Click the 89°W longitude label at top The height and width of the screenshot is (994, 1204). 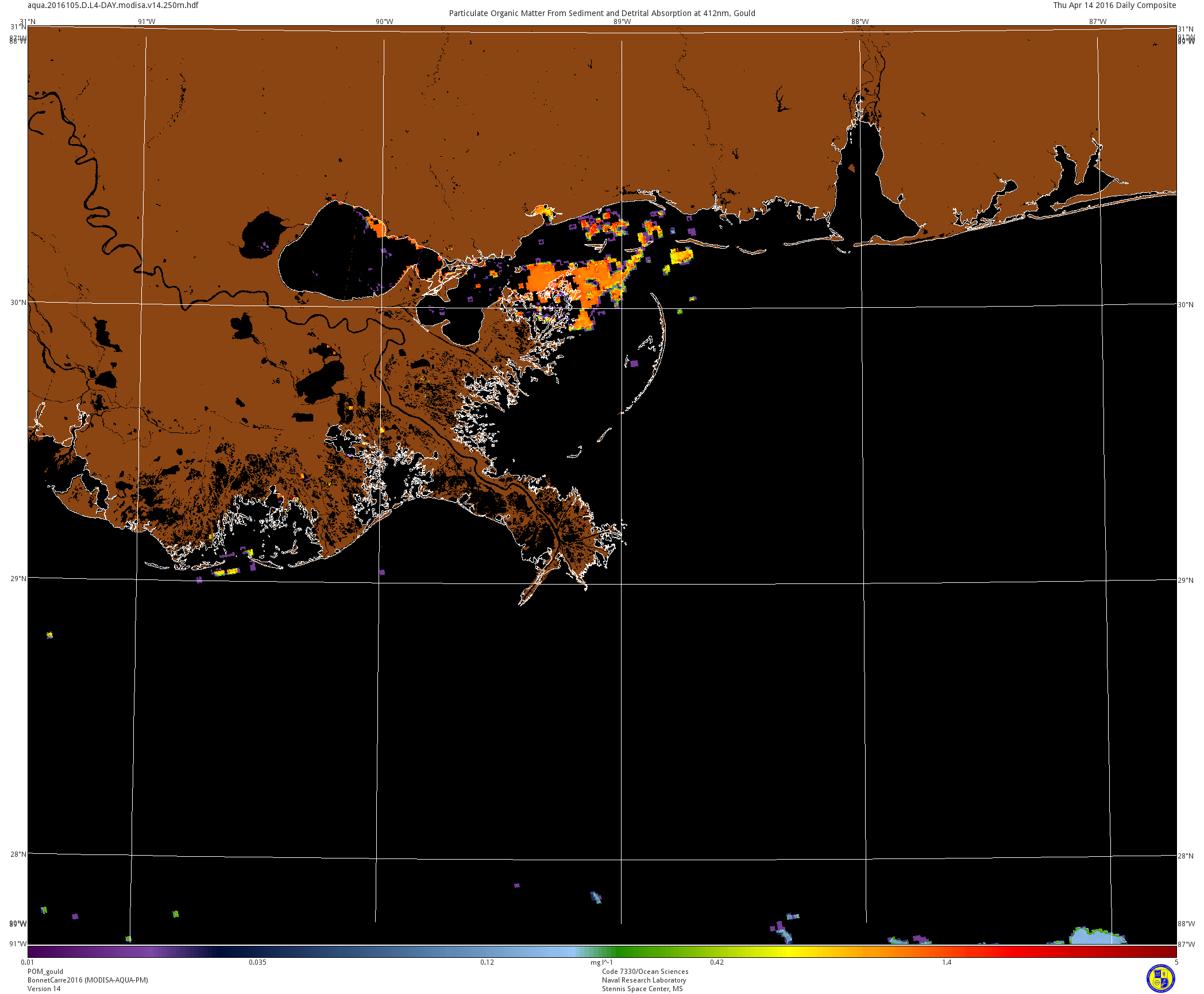622,22
